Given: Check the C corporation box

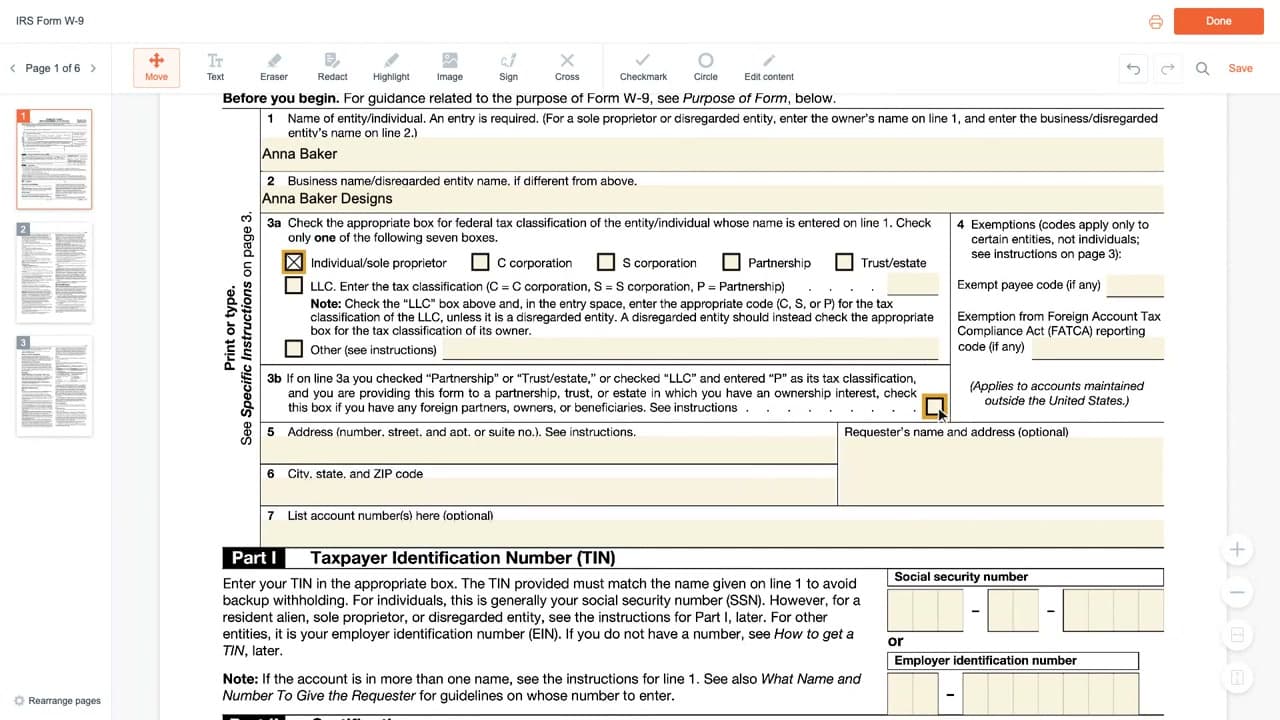Looking at the screenshot, I should coord(480,262).
